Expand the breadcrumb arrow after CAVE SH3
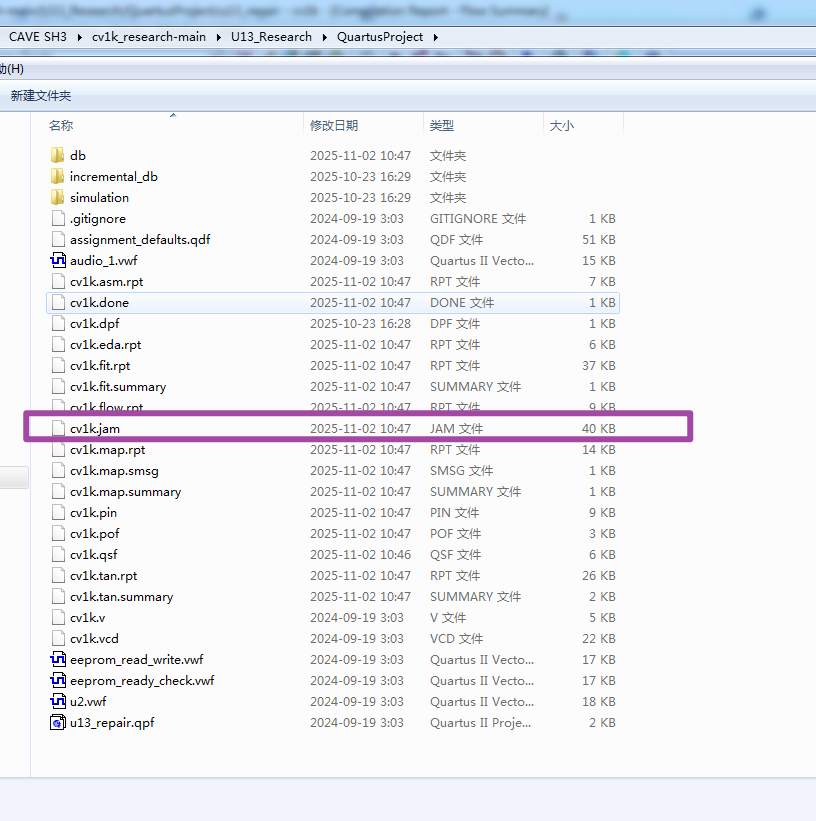This screenshot has height=821, width=816. pyautogui.click(x=80, y=37)
